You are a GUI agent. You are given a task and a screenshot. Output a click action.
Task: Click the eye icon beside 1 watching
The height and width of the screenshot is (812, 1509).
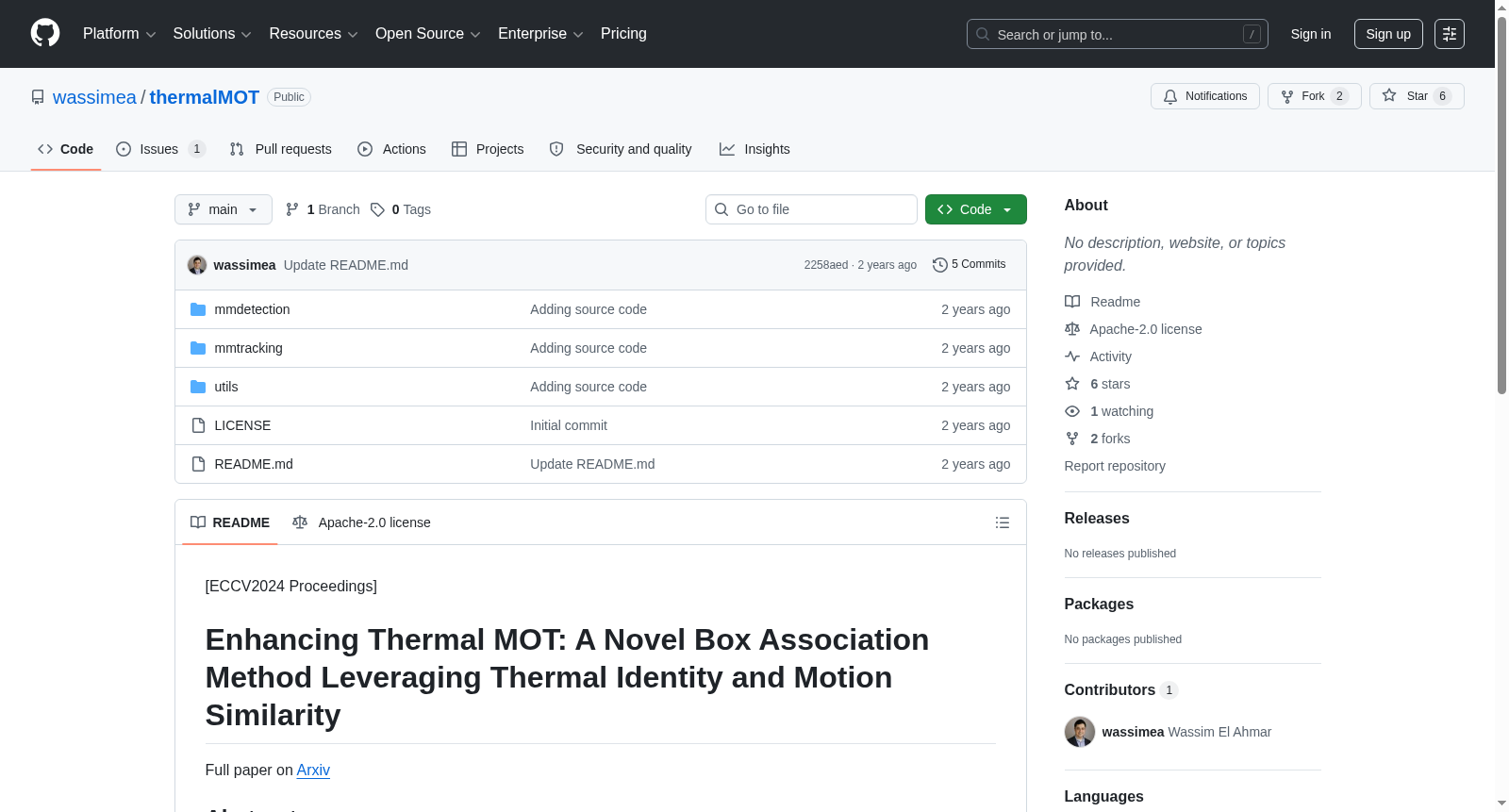tap(1072, 411)
